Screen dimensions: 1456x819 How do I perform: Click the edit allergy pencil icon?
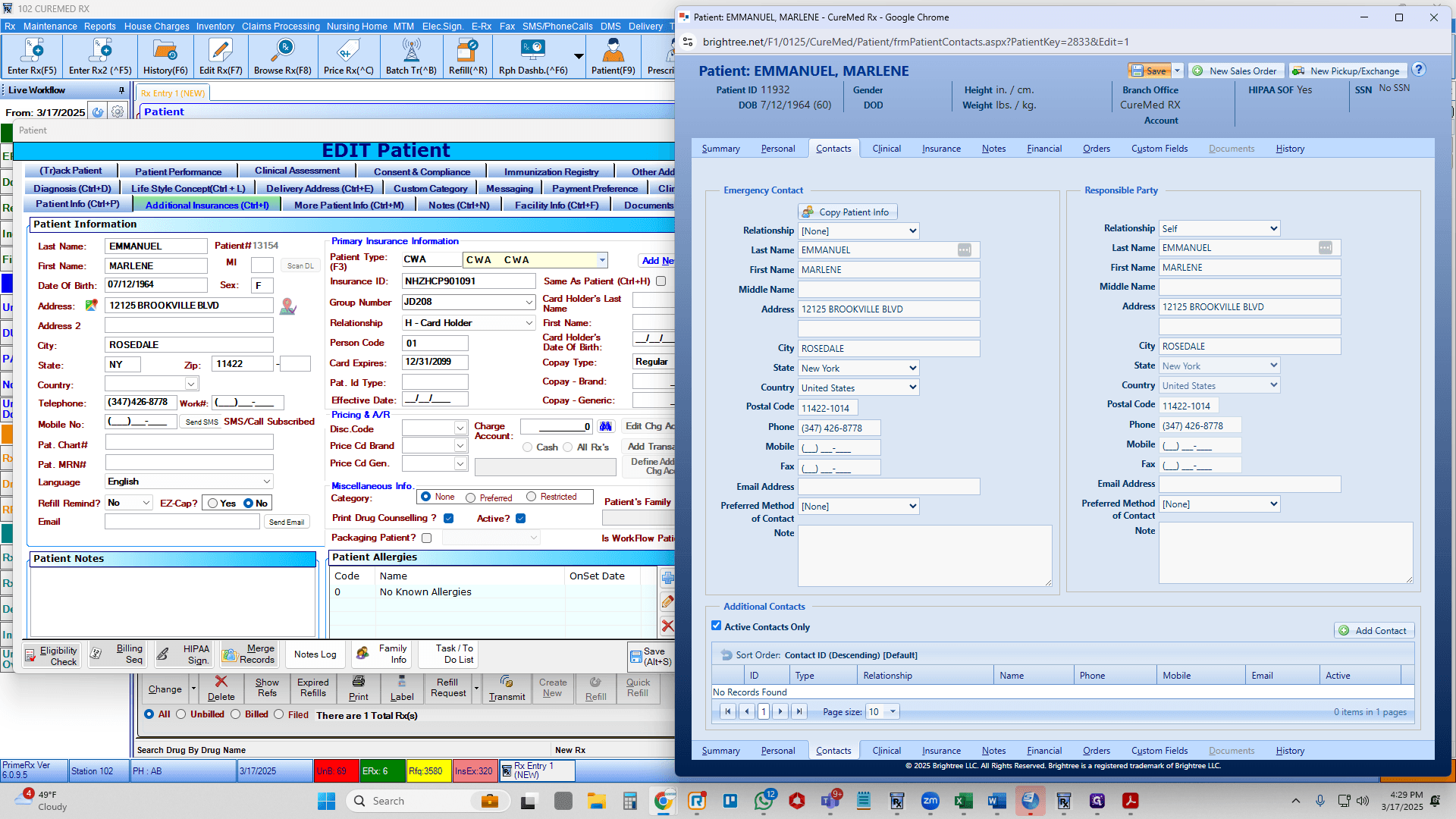pyautogui.click(x=667, y=602)
